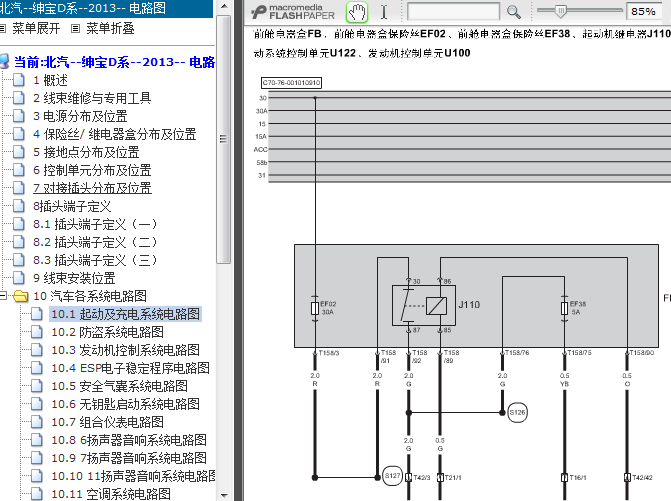Image resolution: width=671 pixels, height=501 pixels.
Task: Click the page icon beside 9 线束安装位置
Action: tap(19, 278)
